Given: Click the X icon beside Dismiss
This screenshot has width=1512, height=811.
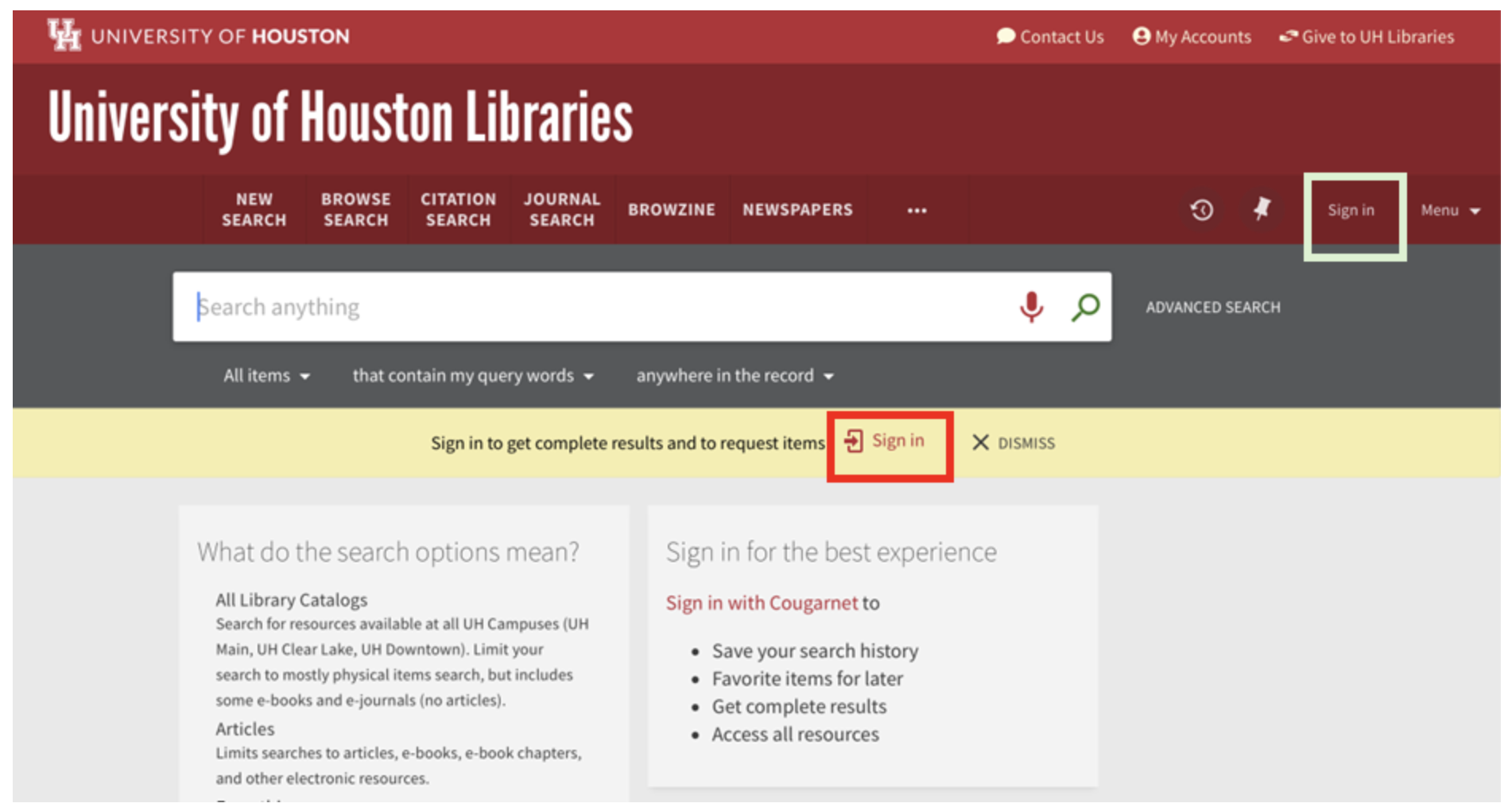Looking at the screenshot, I should coord(980,443).
